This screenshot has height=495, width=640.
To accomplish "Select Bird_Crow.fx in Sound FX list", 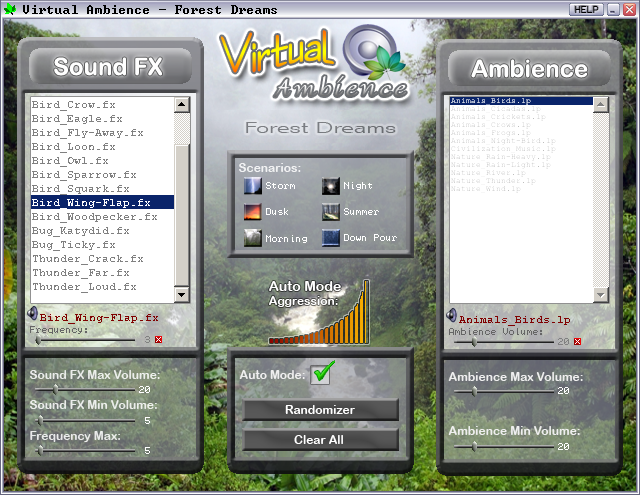I will click(x=102, y=105).
